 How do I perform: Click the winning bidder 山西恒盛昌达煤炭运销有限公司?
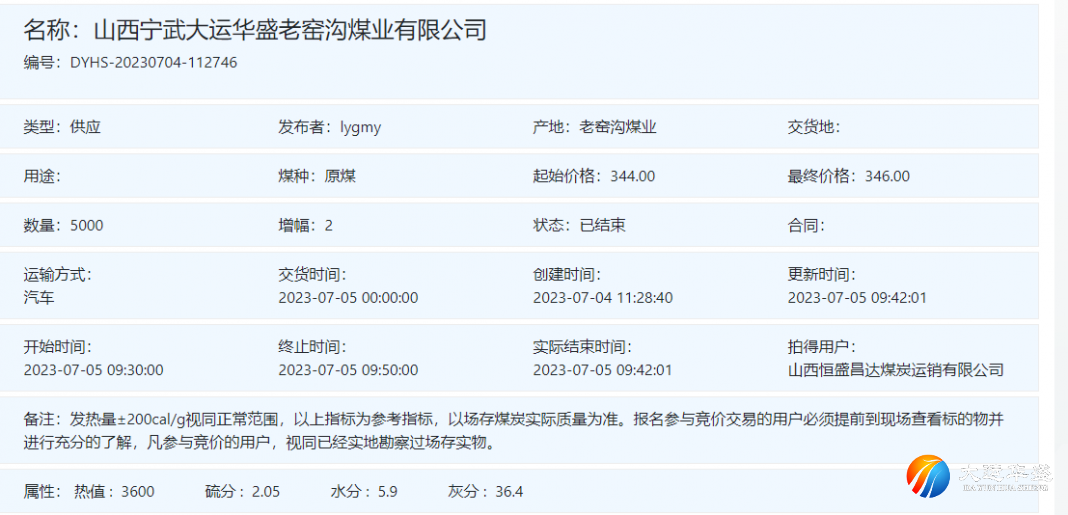(x=895, y=370)
